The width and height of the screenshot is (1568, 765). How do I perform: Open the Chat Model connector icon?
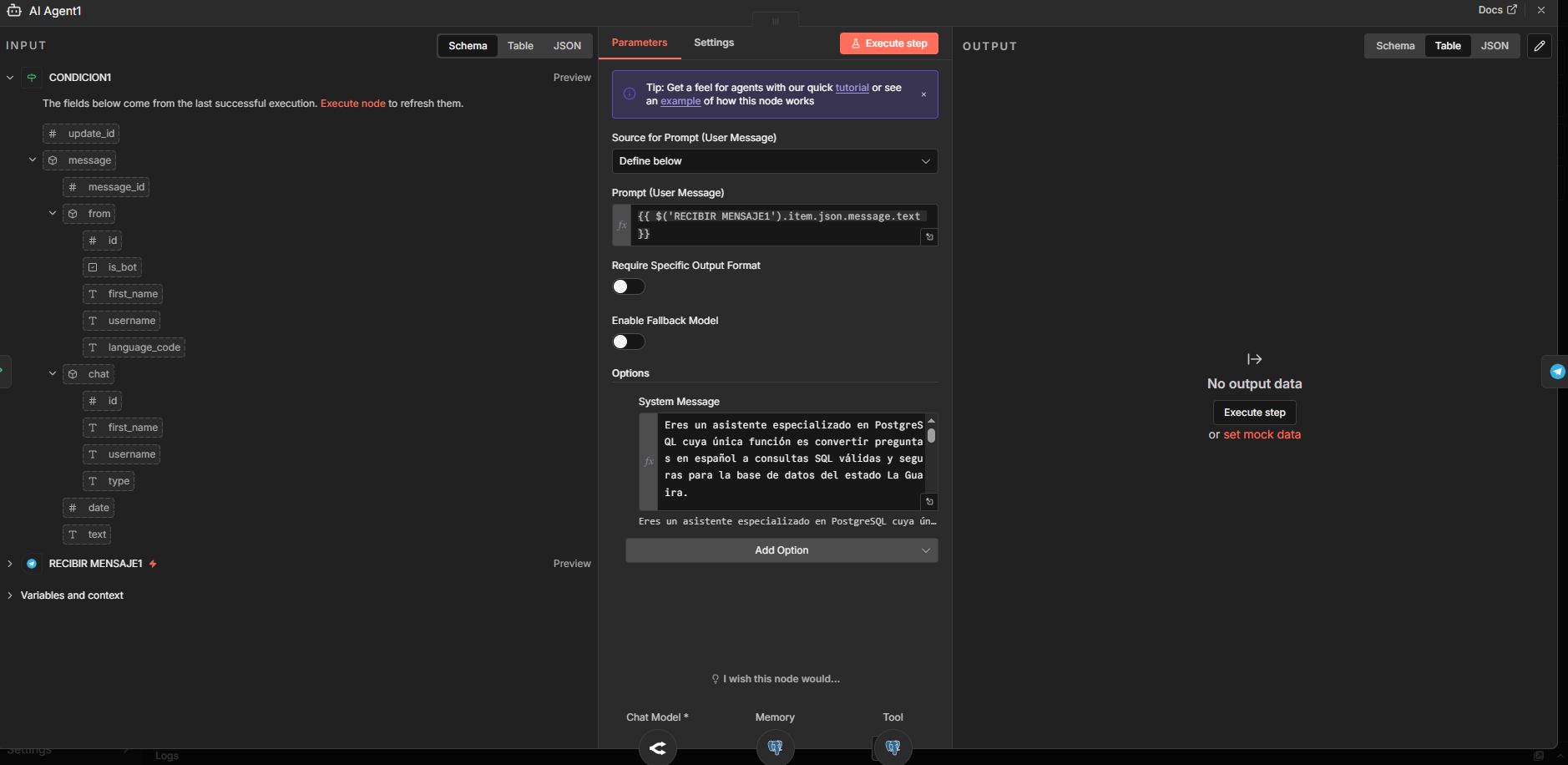(657, 747)
